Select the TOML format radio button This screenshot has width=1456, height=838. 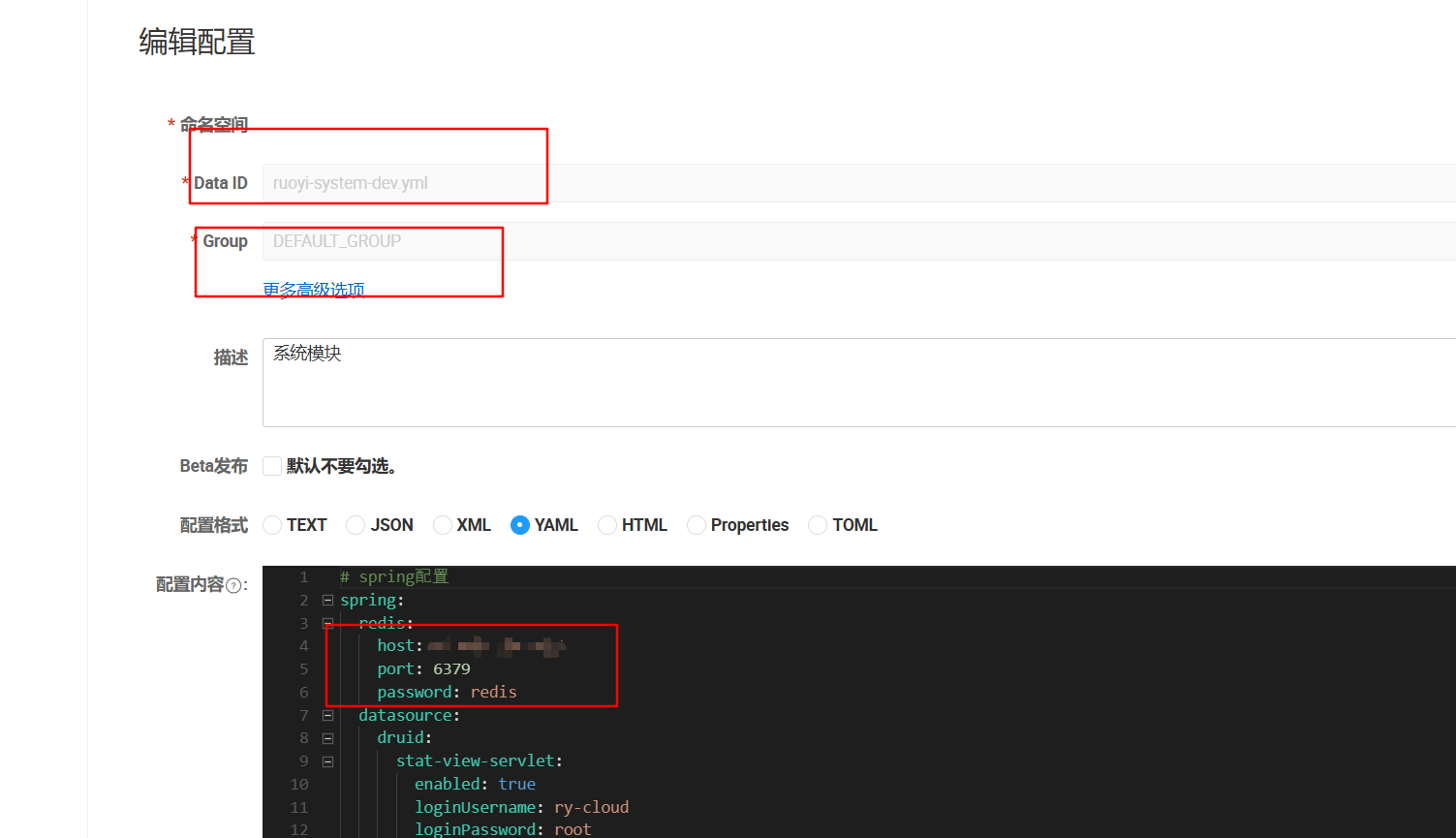click(818, 525)
